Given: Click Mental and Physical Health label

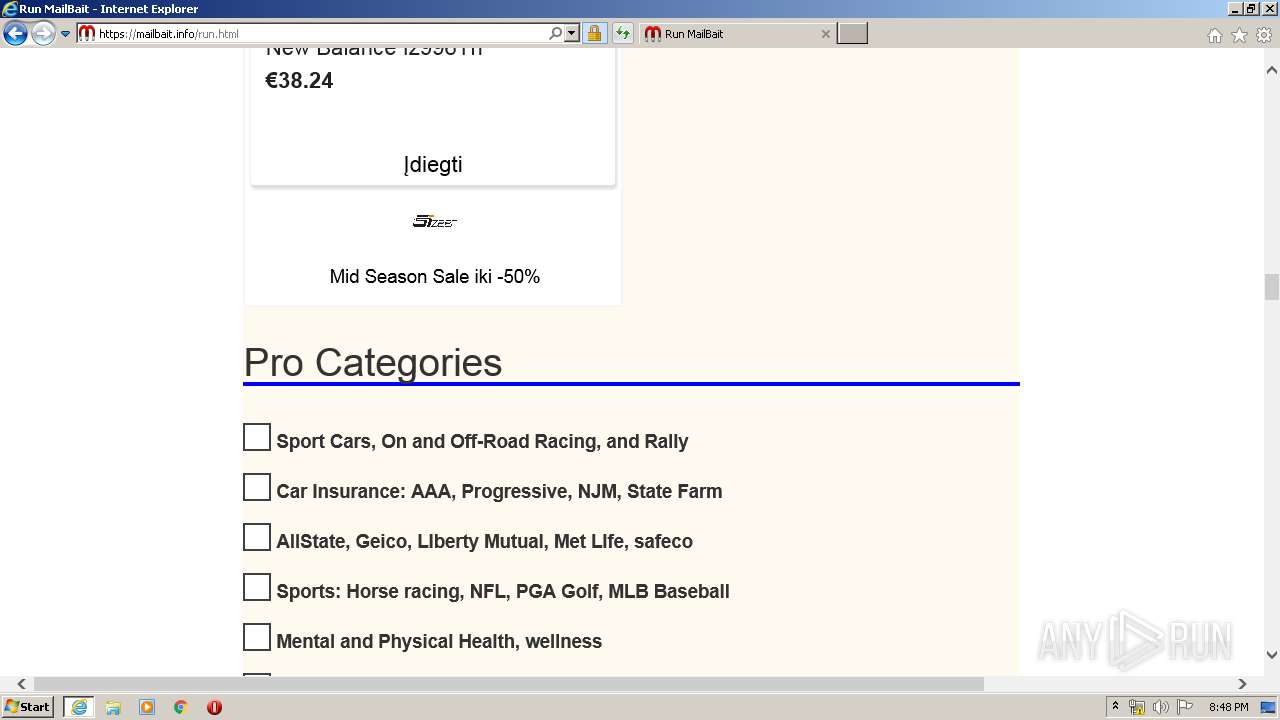Looking at the screenshot, I should pos(439,642).
